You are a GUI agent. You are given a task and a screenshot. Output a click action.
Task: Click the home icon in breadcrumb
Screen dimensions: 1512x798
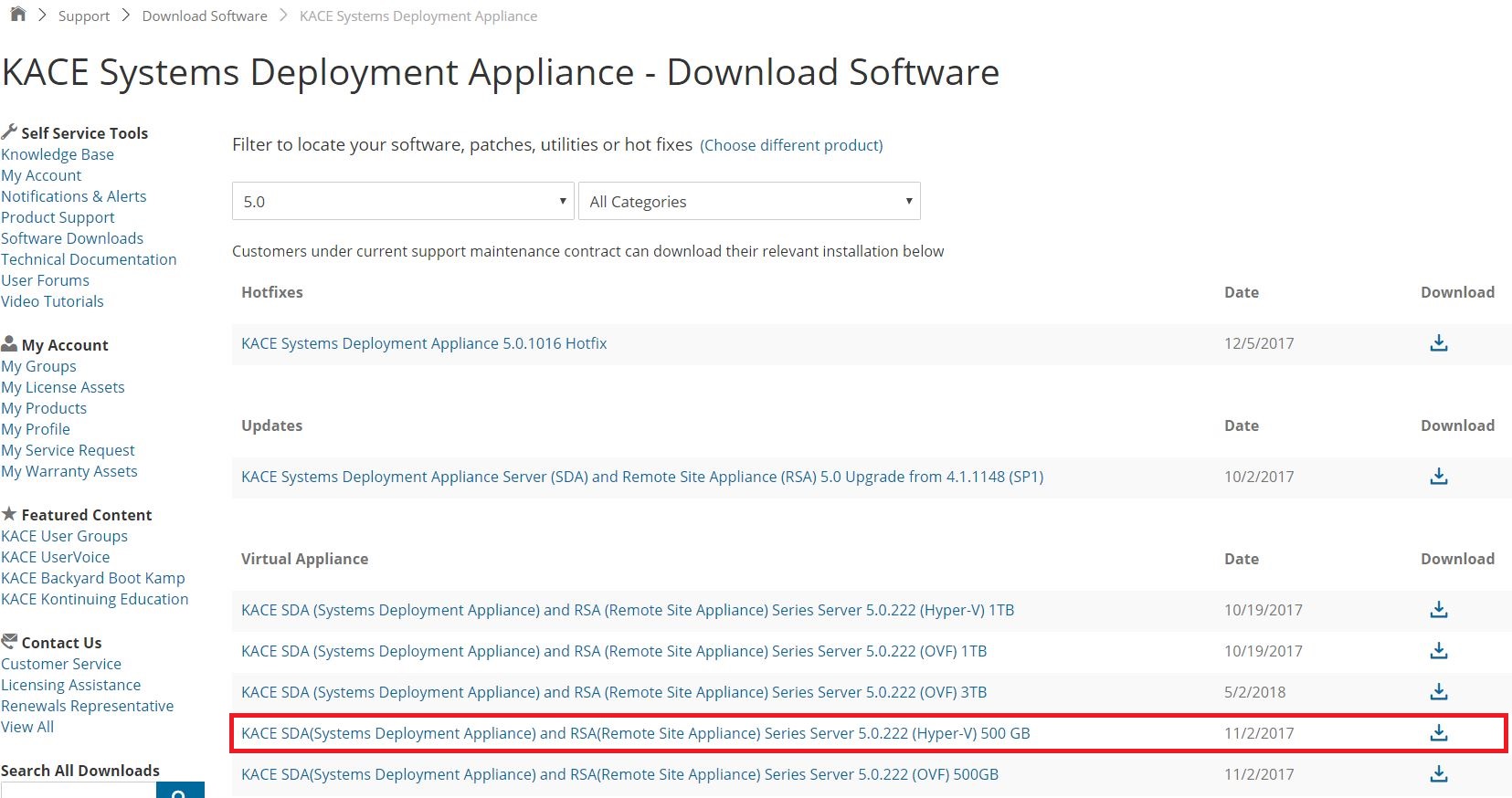[17, 15]
